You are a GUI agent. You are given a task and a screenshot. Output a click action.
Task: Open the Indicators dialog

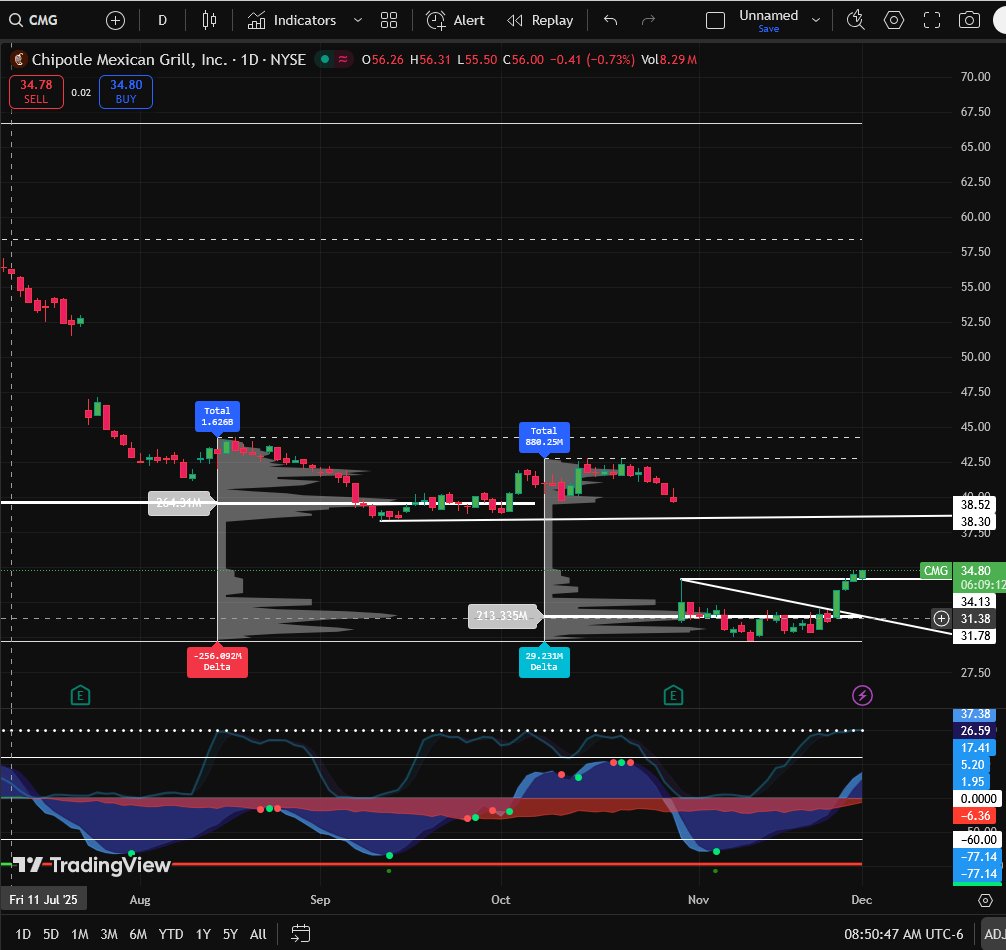click(x=292, y=21)
